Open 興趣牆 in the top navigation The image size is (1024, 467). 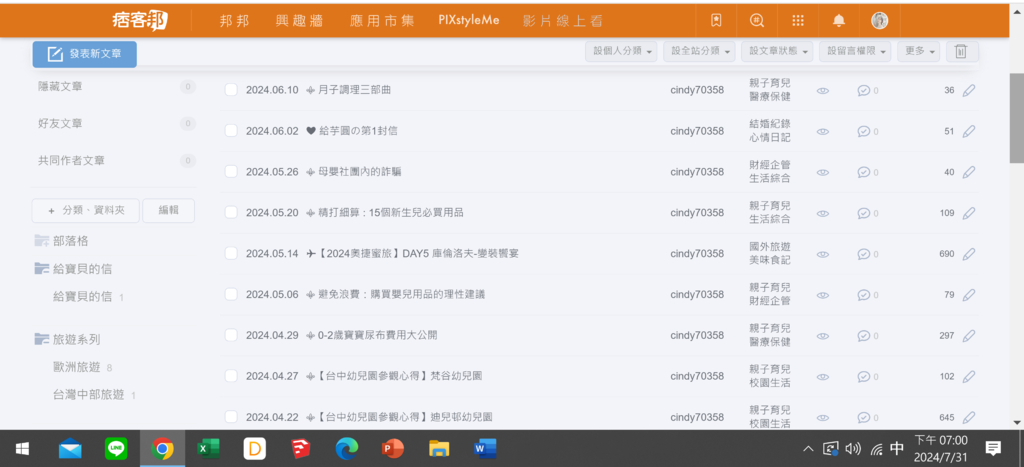pos(299,21)
